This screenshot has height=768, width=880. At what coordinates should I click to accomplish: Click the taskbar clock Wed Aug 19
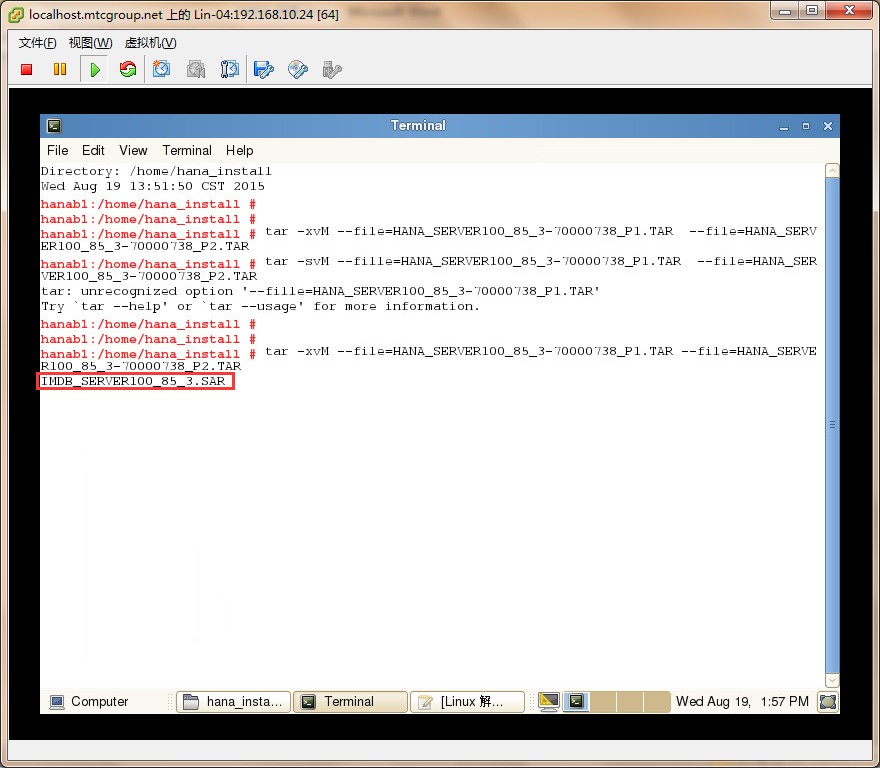(742, 702)
